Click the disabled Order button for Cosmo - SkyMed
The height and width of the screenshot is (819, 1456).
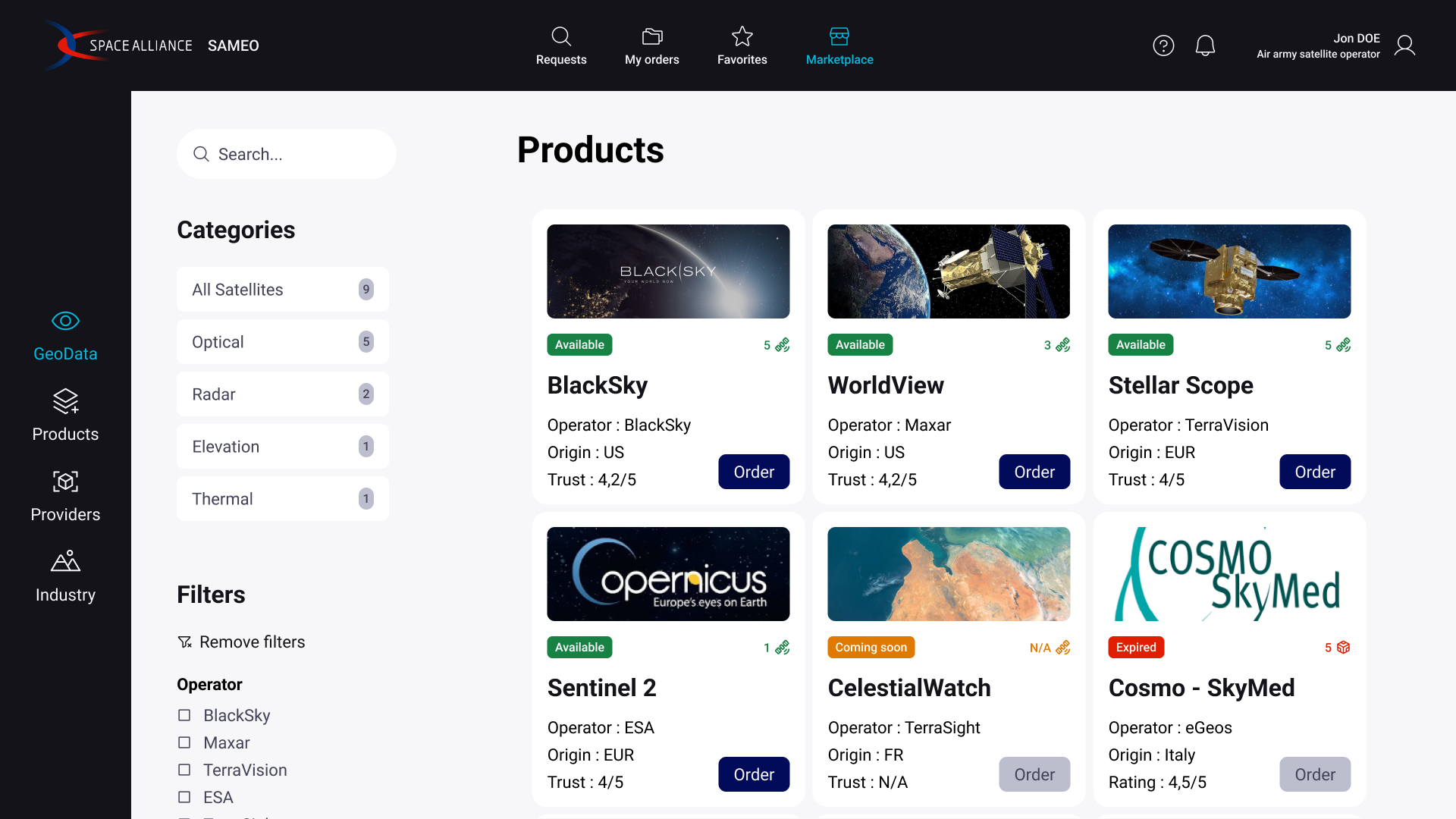1315,774
